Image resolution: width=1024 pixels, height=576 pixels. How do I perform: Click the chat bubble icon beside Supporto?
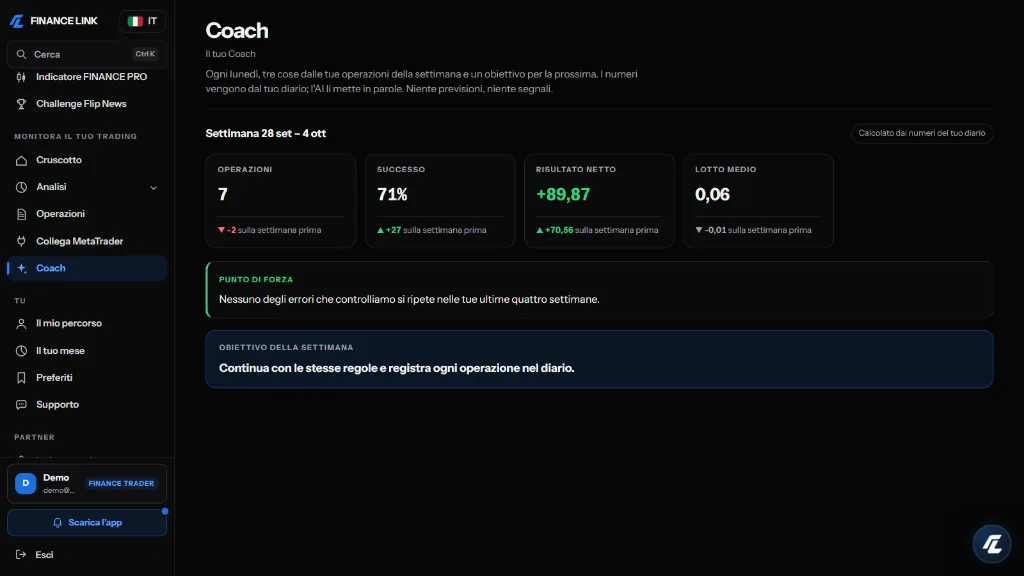coord(22,405)
